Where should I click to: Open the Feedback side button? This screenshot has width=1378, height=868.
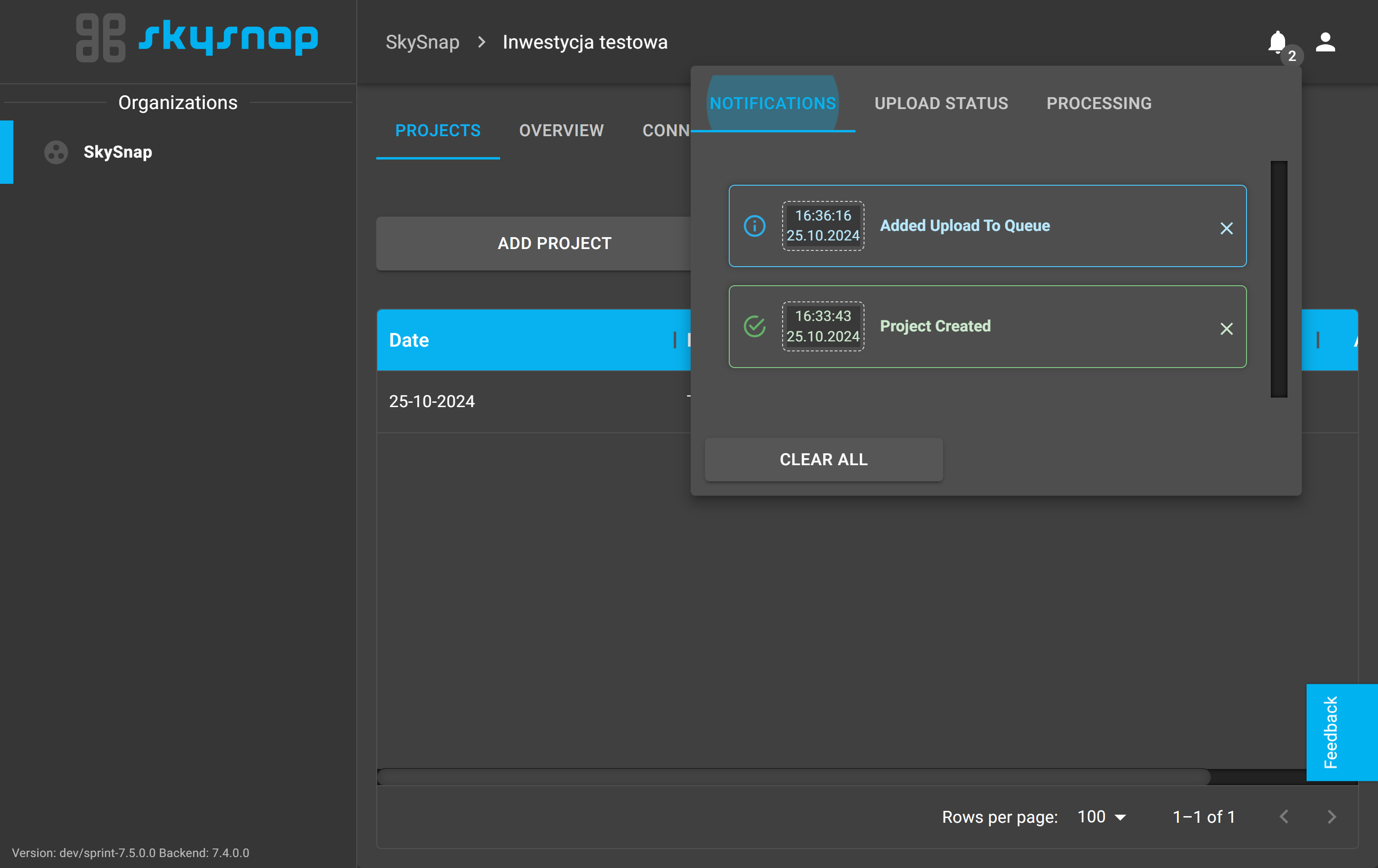[x=1341, y=732]
